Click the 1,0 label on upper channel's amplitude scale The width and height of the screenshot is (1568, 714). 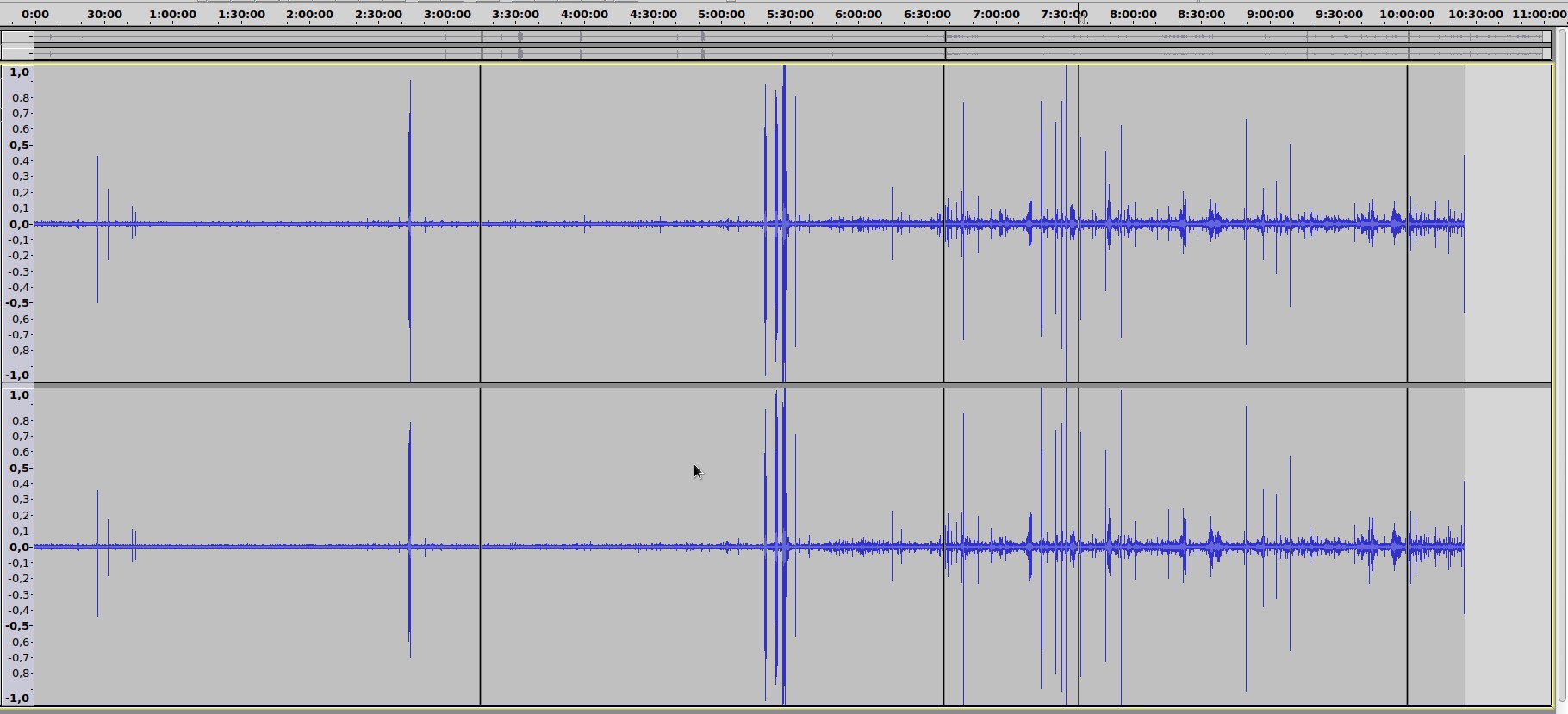click(x=19, y=72)
